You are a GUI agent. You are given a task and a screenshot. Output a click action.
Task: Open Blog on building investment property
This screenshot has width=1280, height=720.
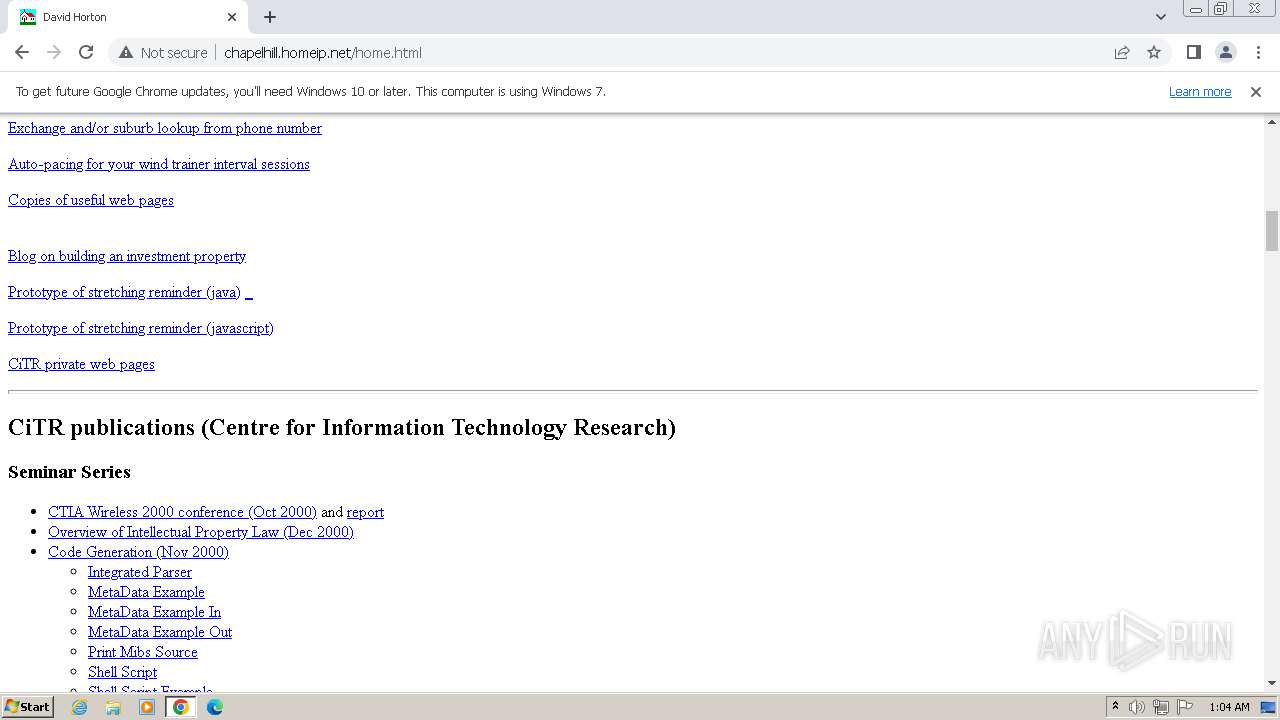pos(127,256)
